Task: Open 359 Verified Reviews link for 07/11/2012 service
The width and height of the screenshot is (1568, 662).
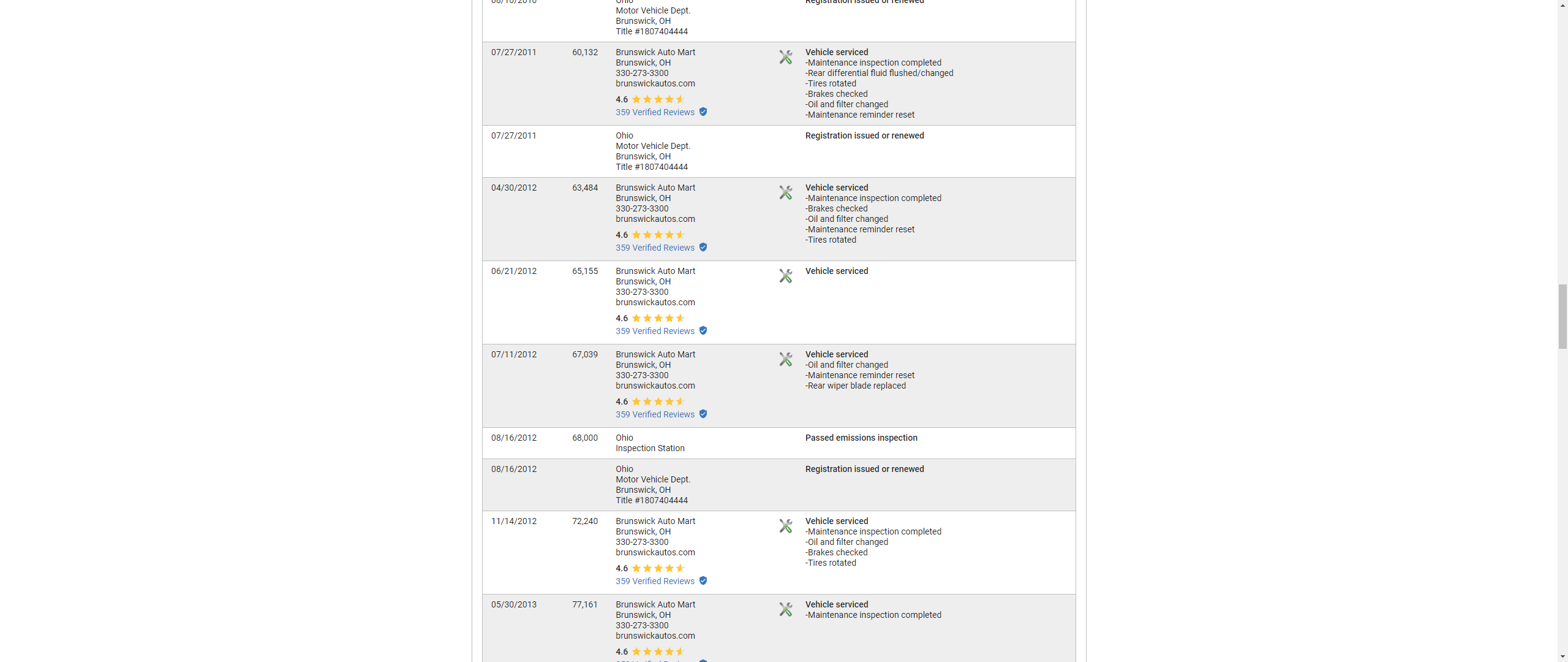Action: [655, 414]
